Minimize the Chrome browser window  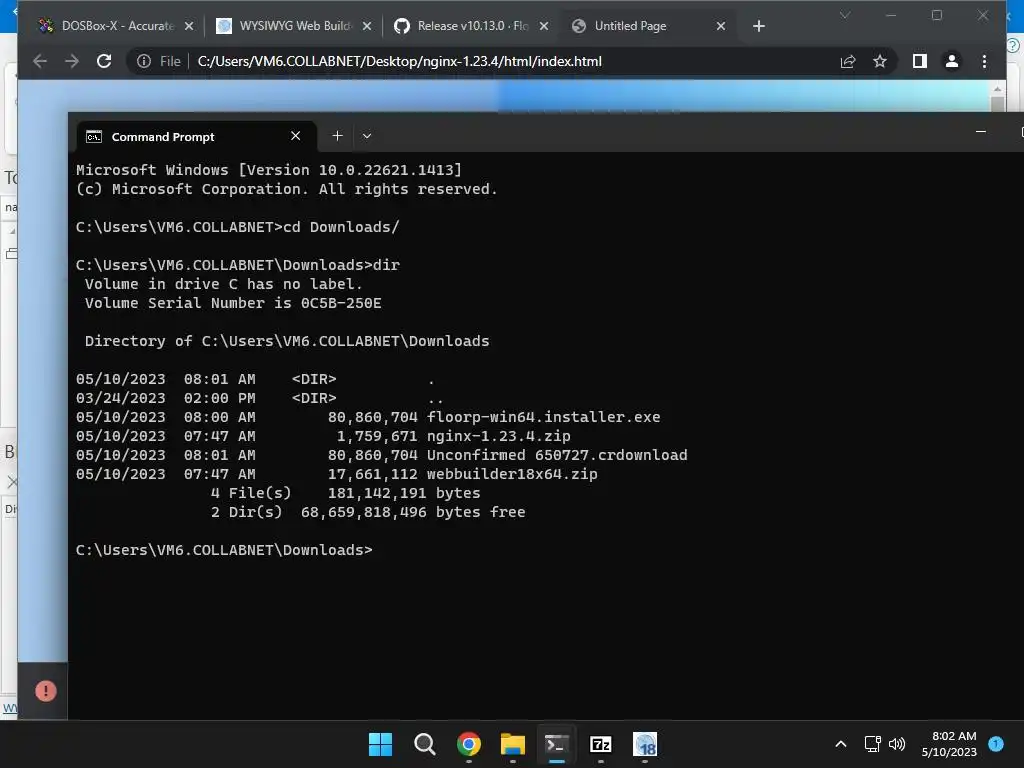(891, 15)
